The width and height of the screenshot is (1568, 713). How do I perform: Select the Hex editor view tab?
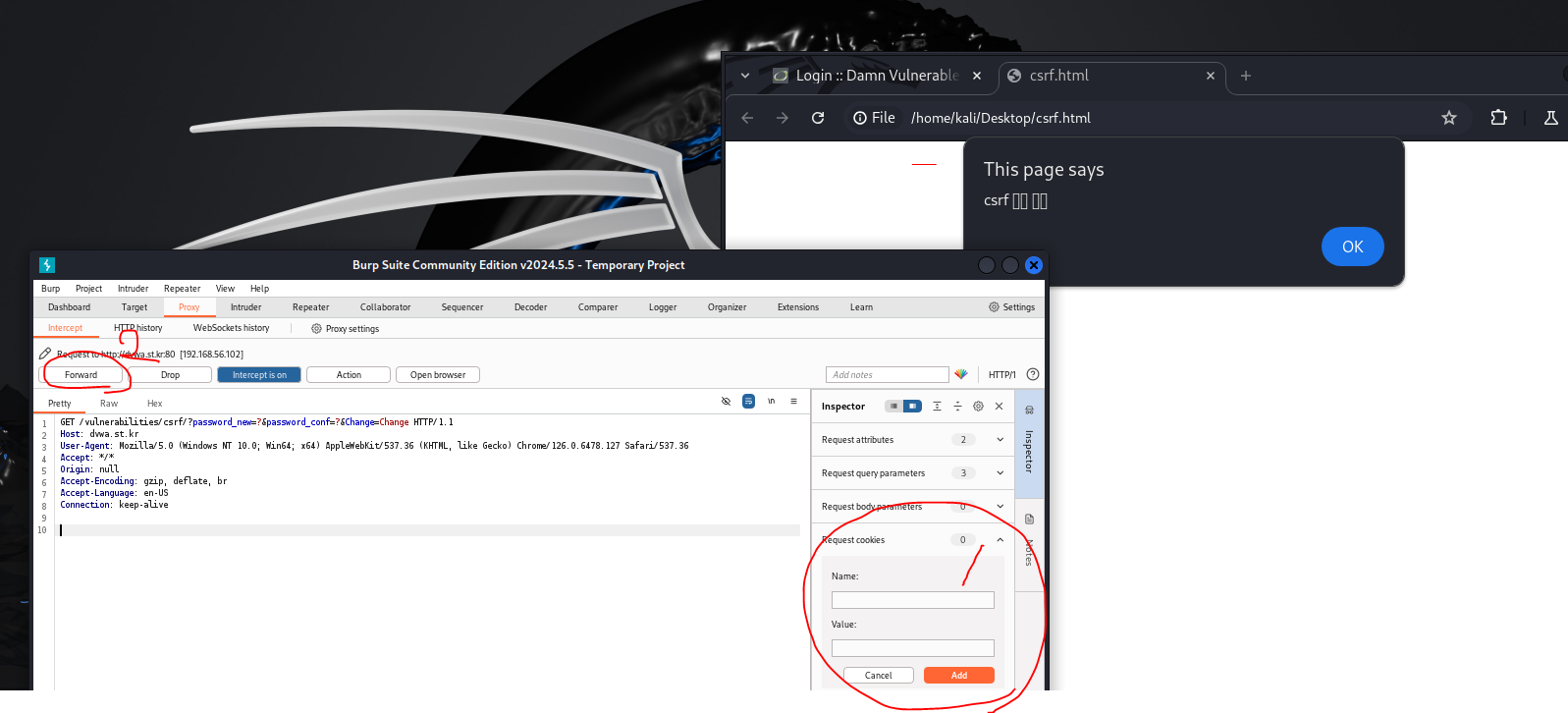(155, 404)
